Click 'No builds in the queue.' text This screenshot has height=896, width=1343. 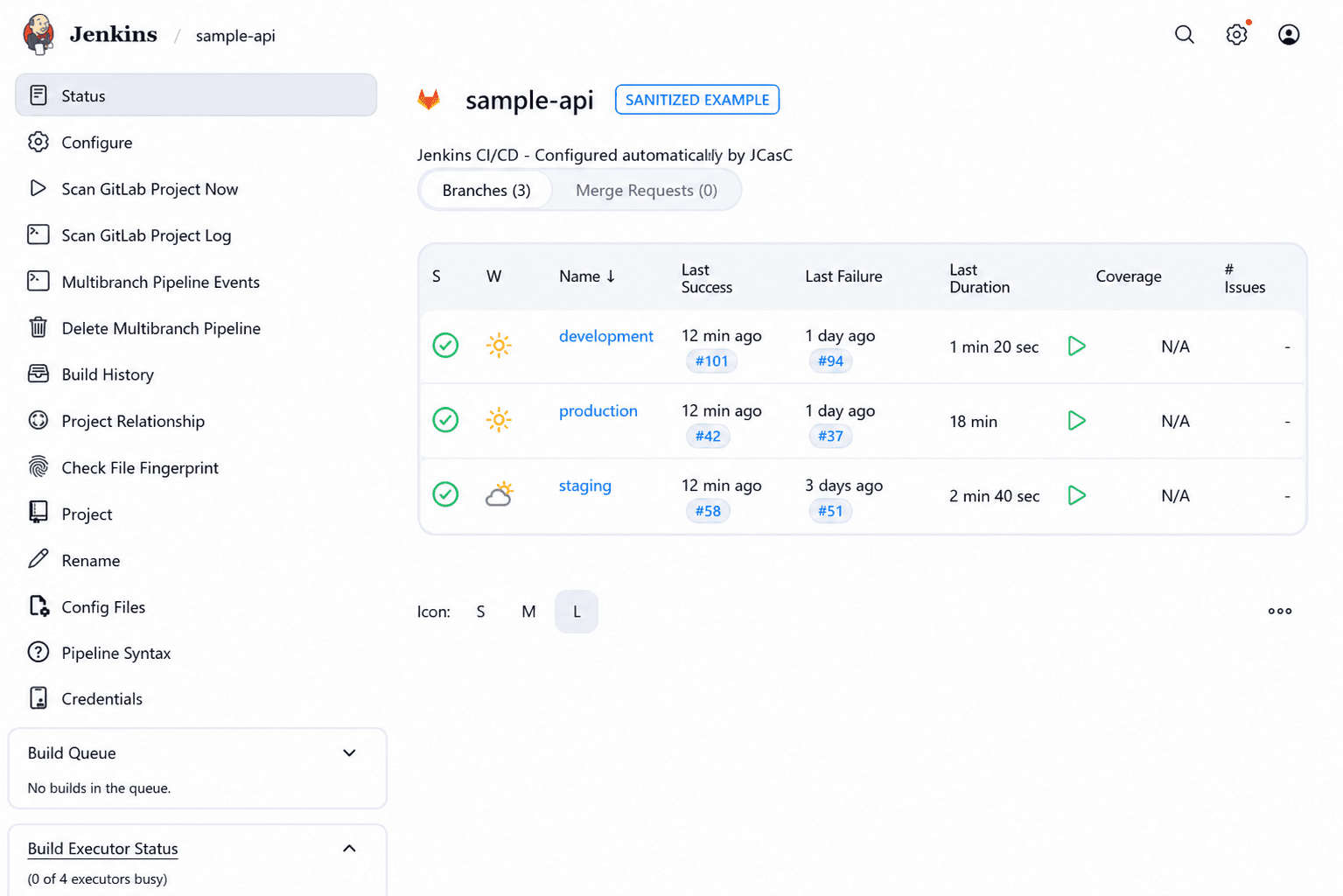[99, 787]
